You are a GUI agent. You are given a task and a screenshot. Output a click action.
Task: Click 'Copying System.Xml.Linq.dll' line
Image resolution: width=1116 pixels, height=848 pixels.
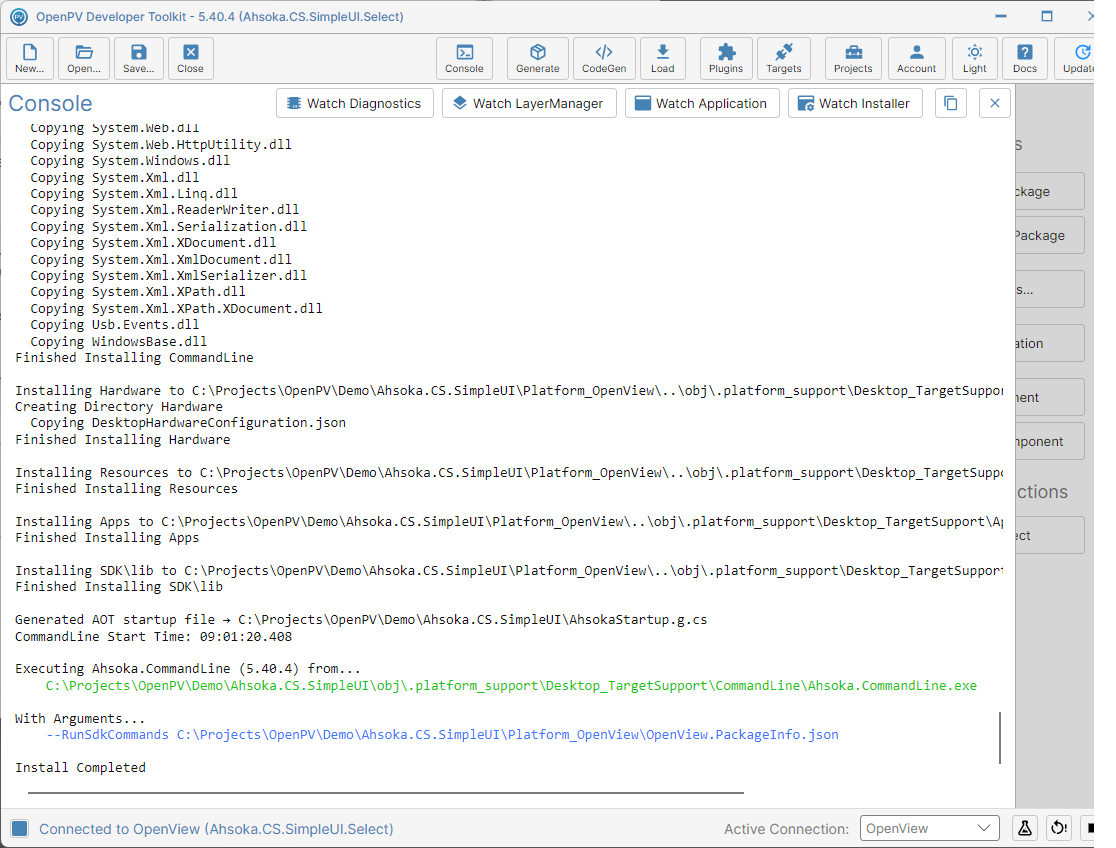(x=134, y=194)
